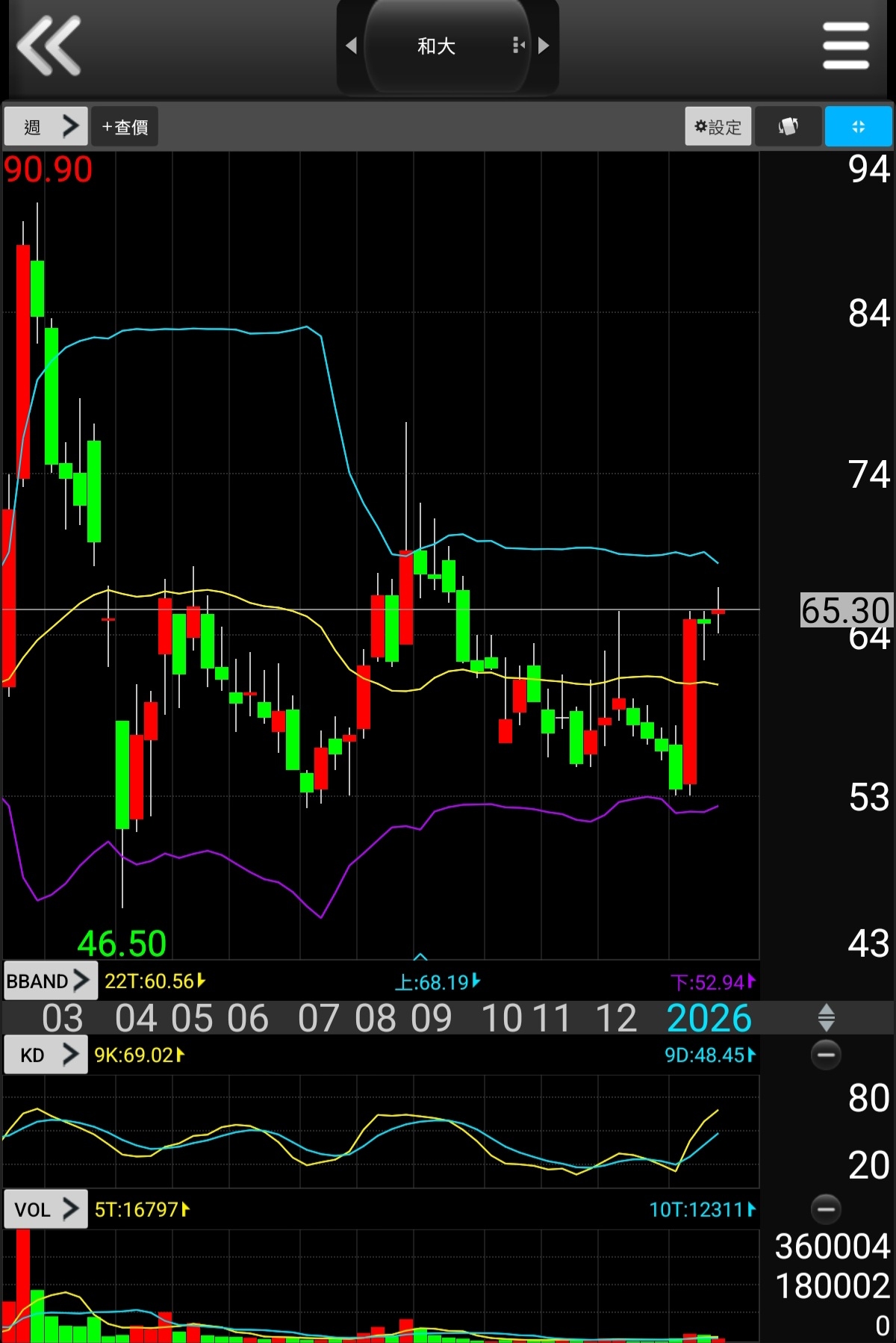Tap the up/down stepper on date axis
Viewport: 896px width, 1343px height.
tap(826, 1017)
